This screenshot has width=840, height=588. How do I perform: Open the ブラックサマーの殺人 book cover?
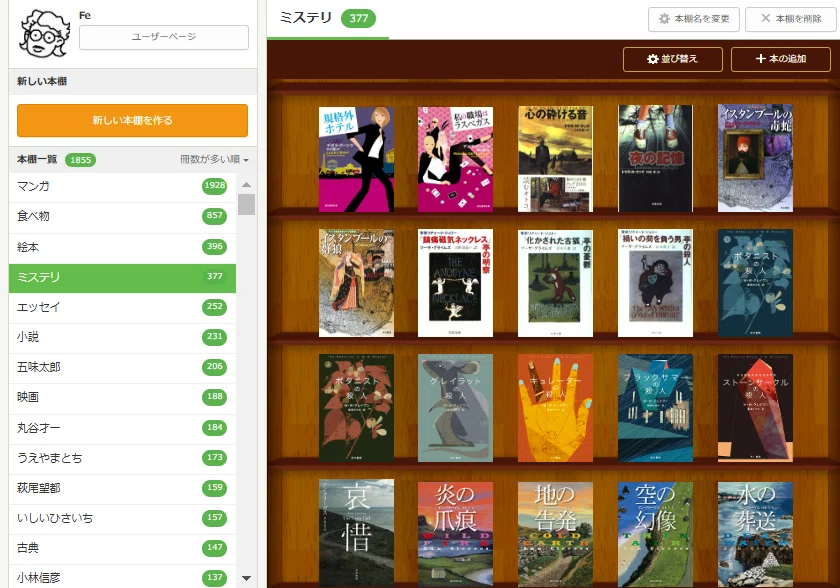[655, 408]
